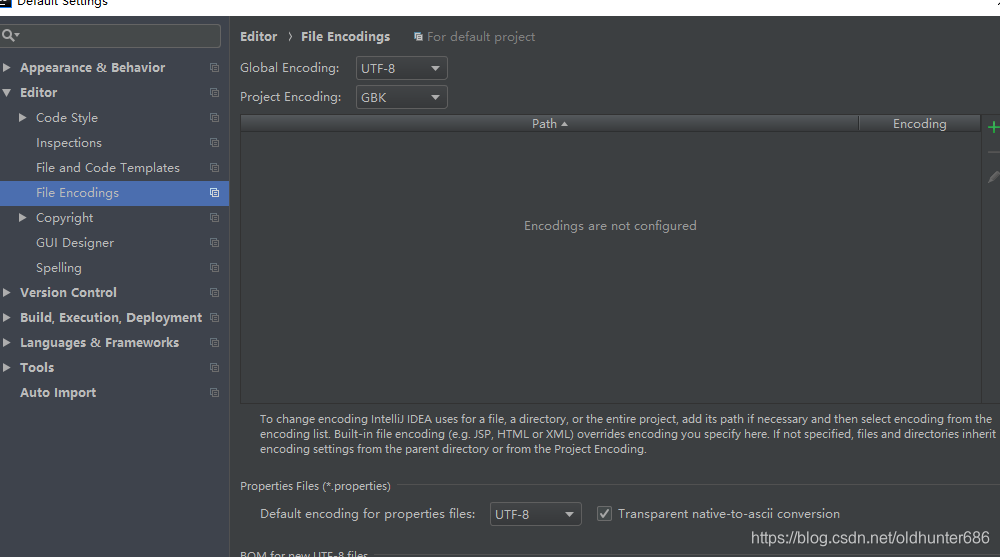Expand Build, Execution, Deployment section
The image size is (1000, 557).
6,318
